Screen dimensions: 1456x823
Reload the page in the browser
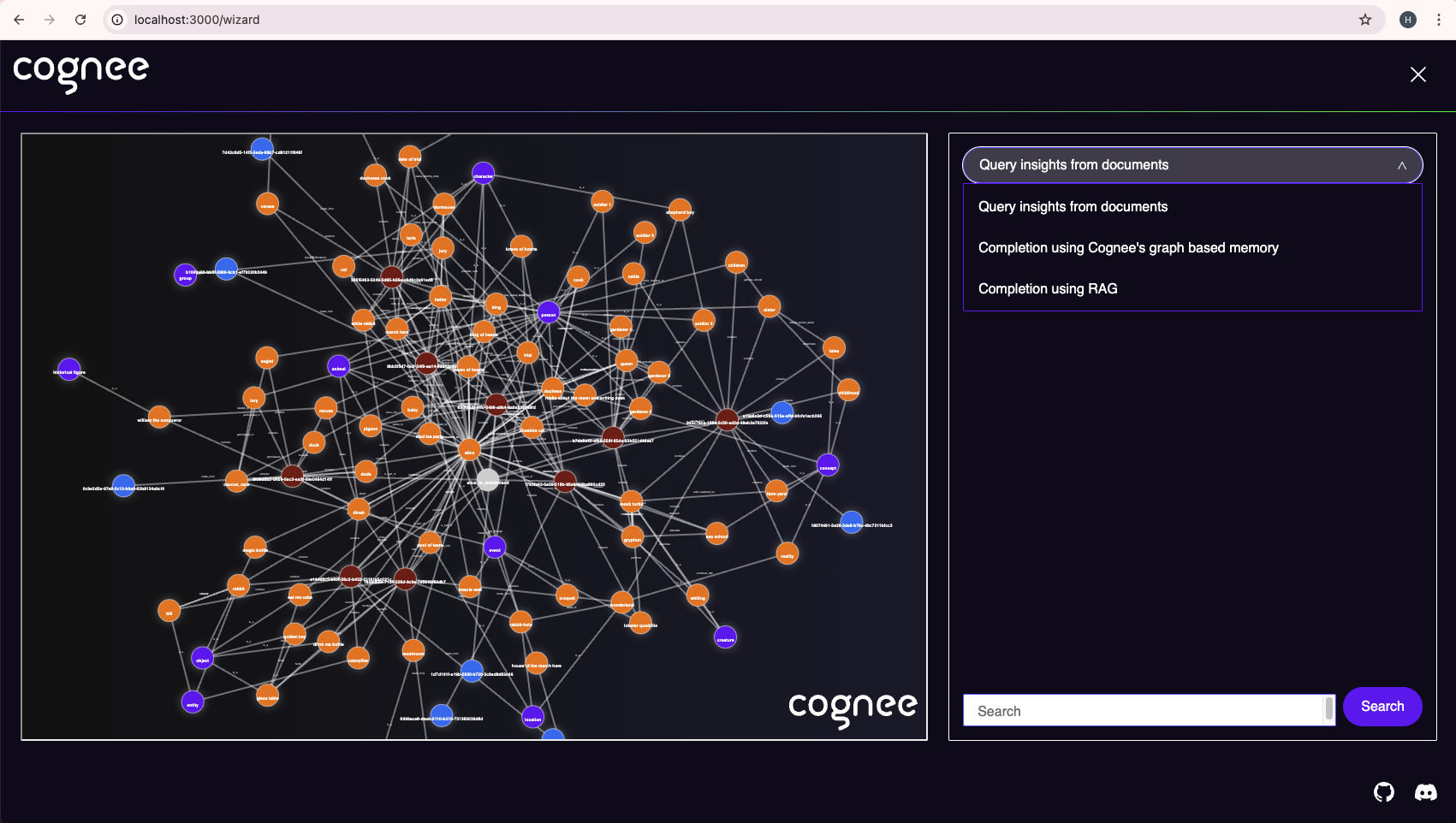(x=80, y=20)
